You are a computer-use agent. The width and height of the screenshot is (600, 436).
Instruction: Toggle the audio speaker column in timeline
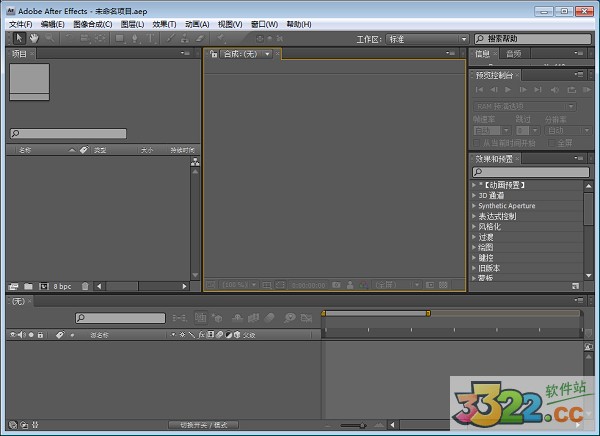click(20, 334)
